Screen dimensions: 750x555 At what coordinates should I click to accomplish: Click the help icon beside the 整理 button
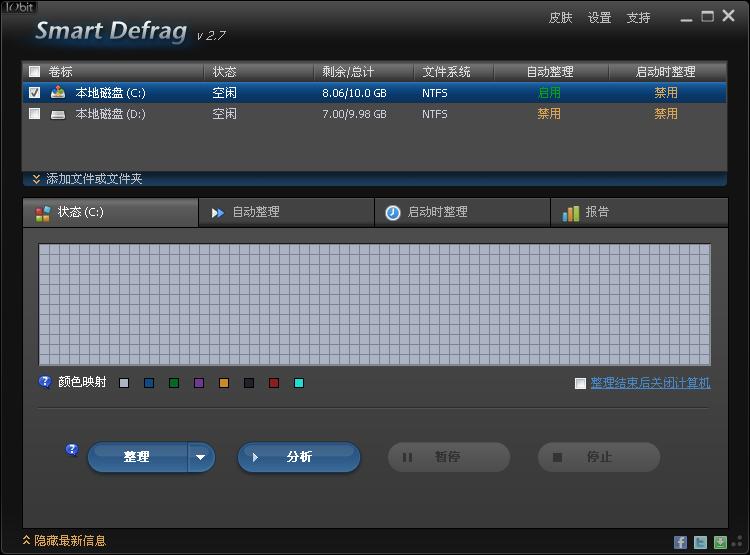[x=72, y=450]
